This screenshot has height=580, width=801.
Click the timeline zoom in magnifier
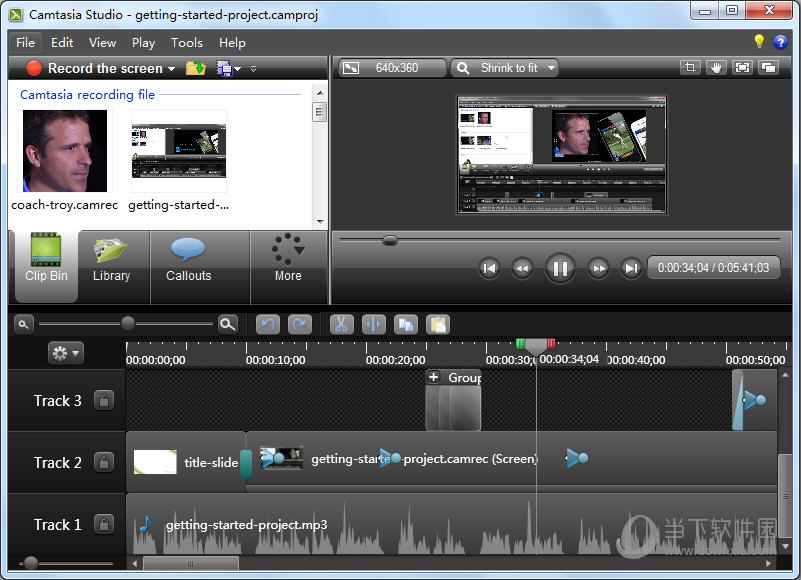coord(227,324)
